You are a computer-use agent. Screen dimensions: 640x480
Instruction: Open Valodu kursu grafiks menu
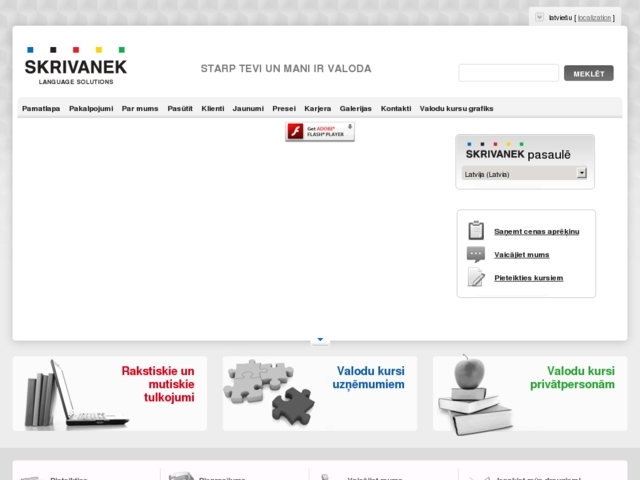(456, 108)
